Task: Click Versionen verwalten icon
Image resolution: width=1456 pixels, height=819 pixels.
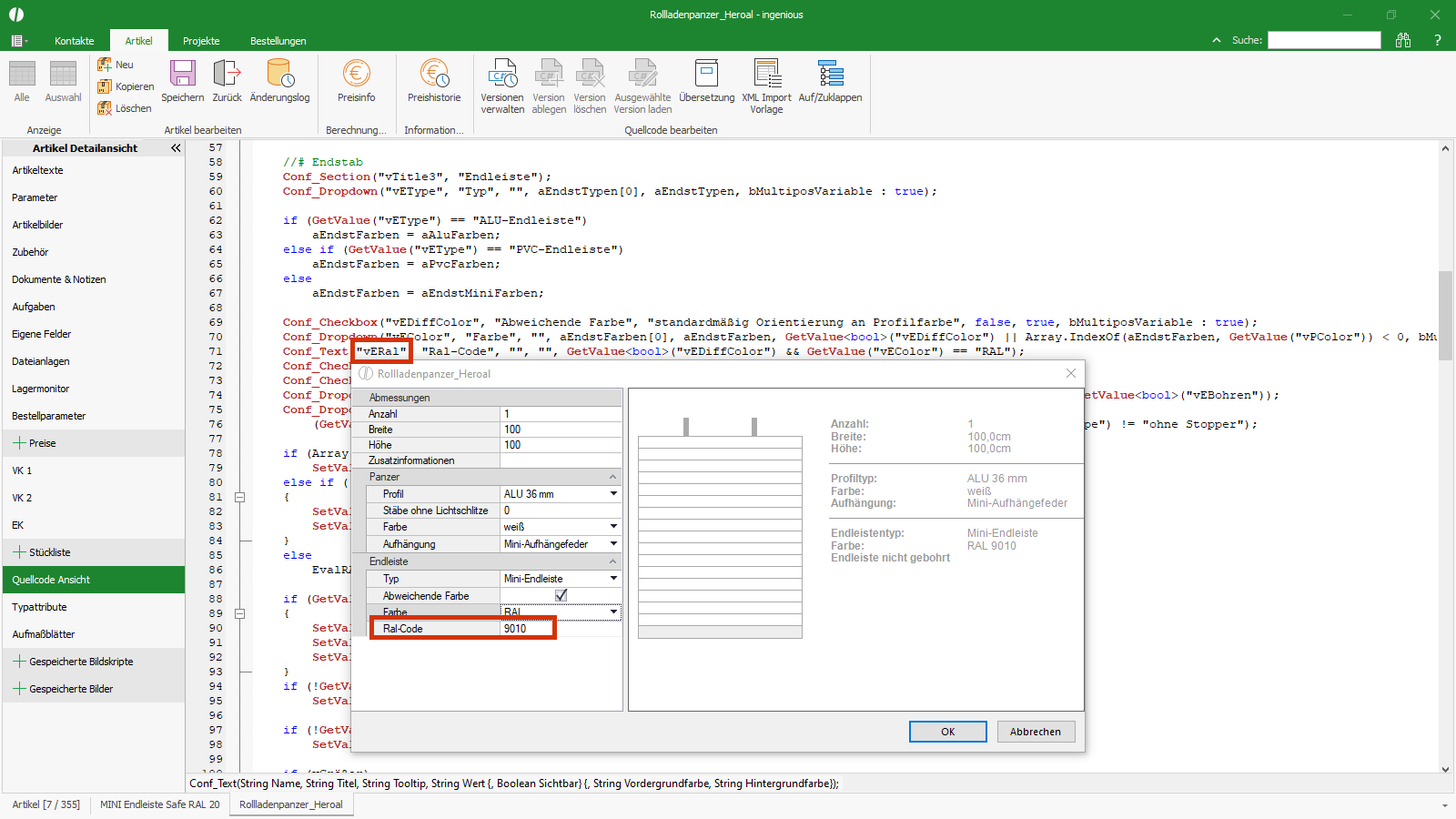Action: point(502,75)
